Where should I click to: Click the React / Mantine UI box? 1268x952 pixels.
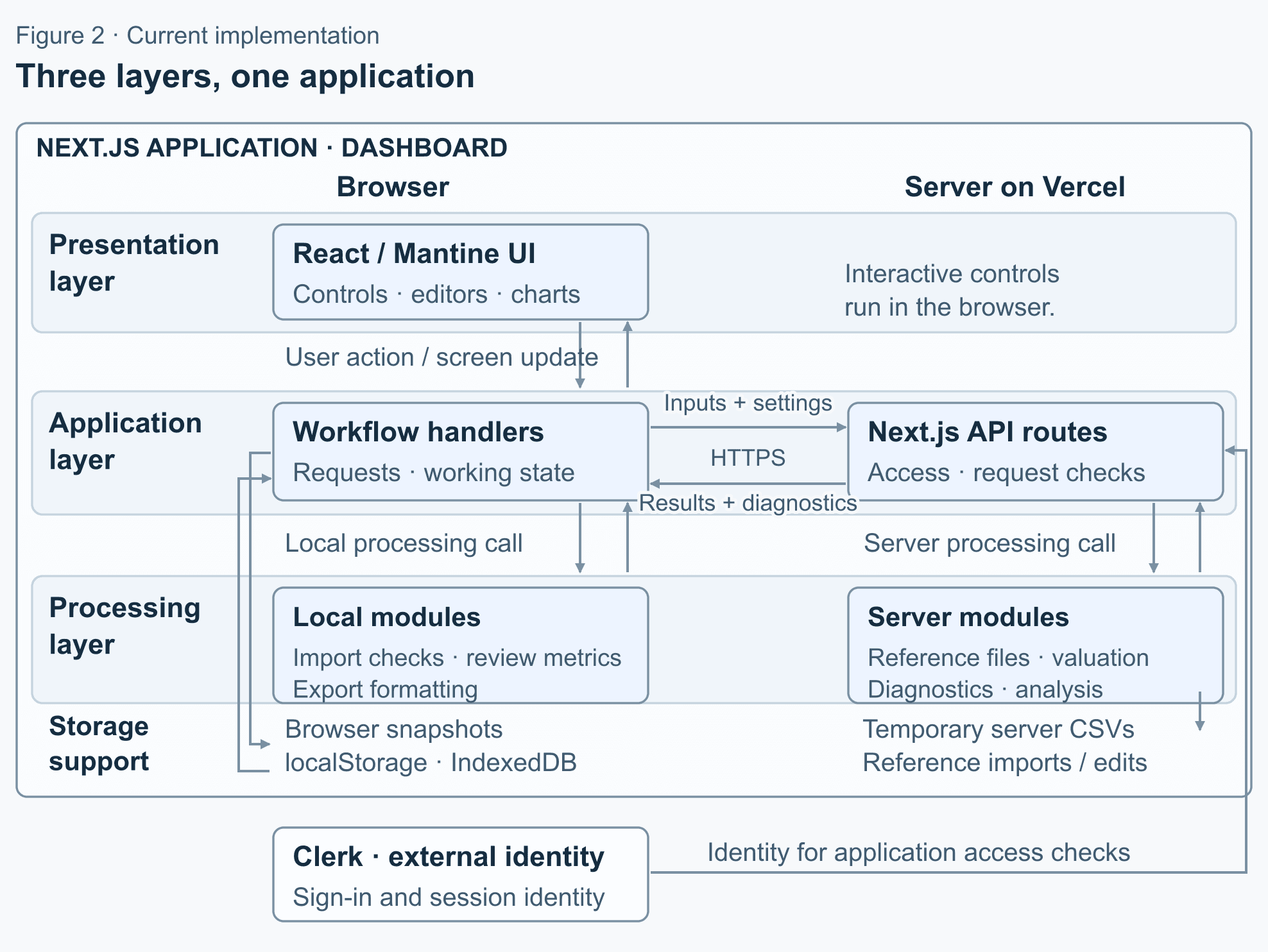click(x=460, y=272)
